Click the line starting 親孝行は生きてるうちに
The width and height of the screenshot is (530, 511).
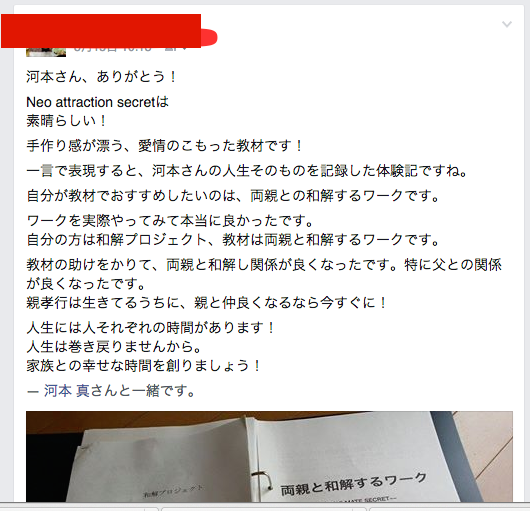pos(207,302)
